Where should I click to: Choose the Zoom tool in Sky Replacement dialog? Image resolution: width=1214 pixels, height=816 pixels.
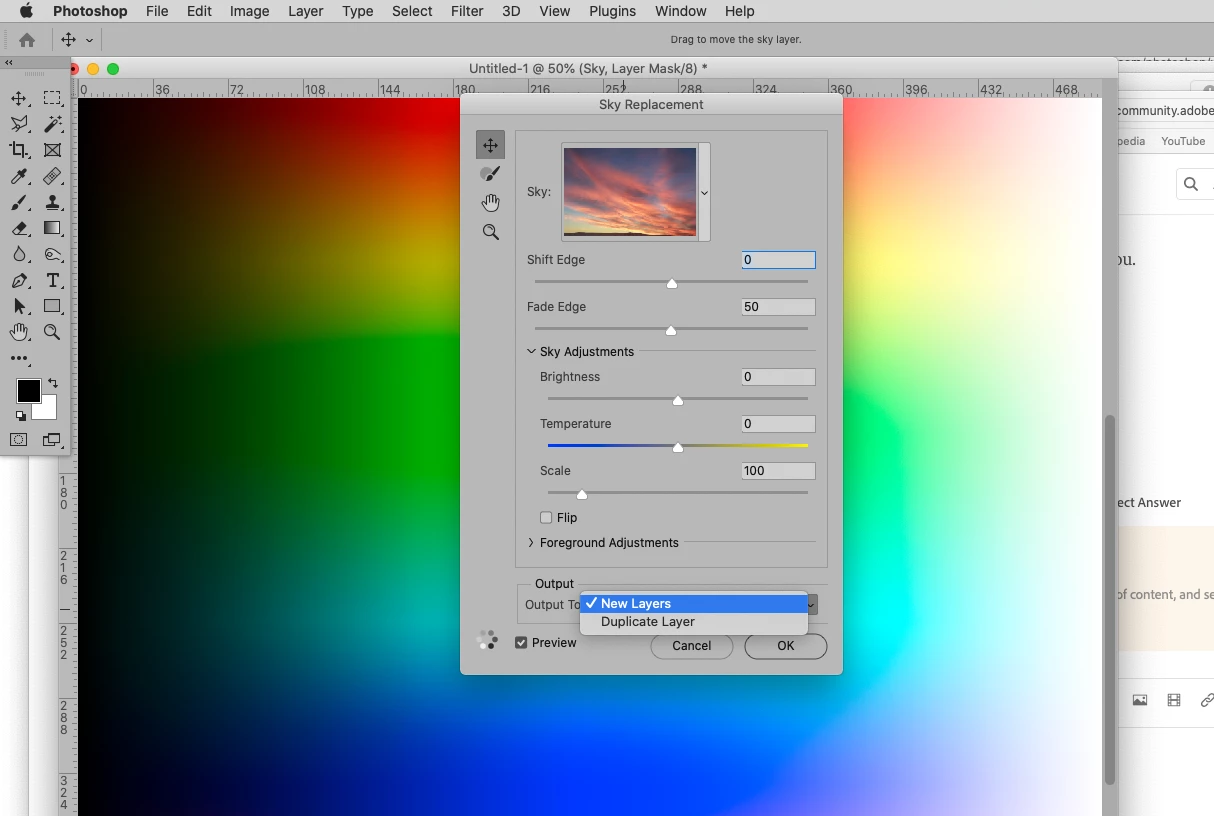point(490,232)
